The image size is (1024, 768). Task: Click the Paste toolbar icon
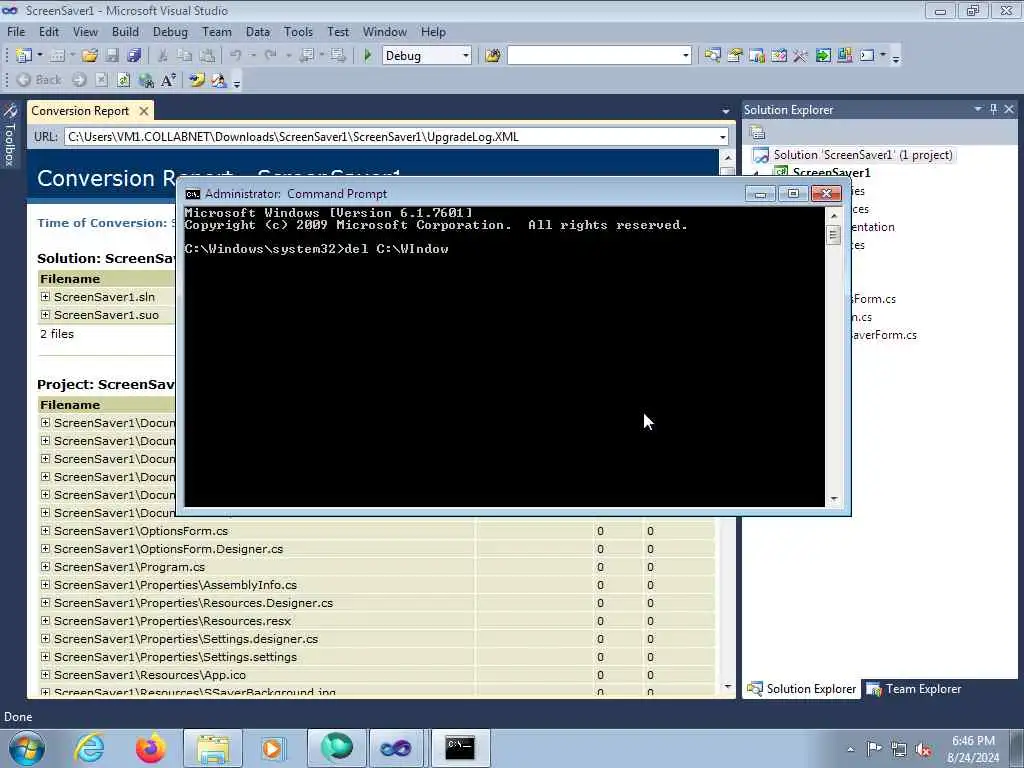(207, 56)
